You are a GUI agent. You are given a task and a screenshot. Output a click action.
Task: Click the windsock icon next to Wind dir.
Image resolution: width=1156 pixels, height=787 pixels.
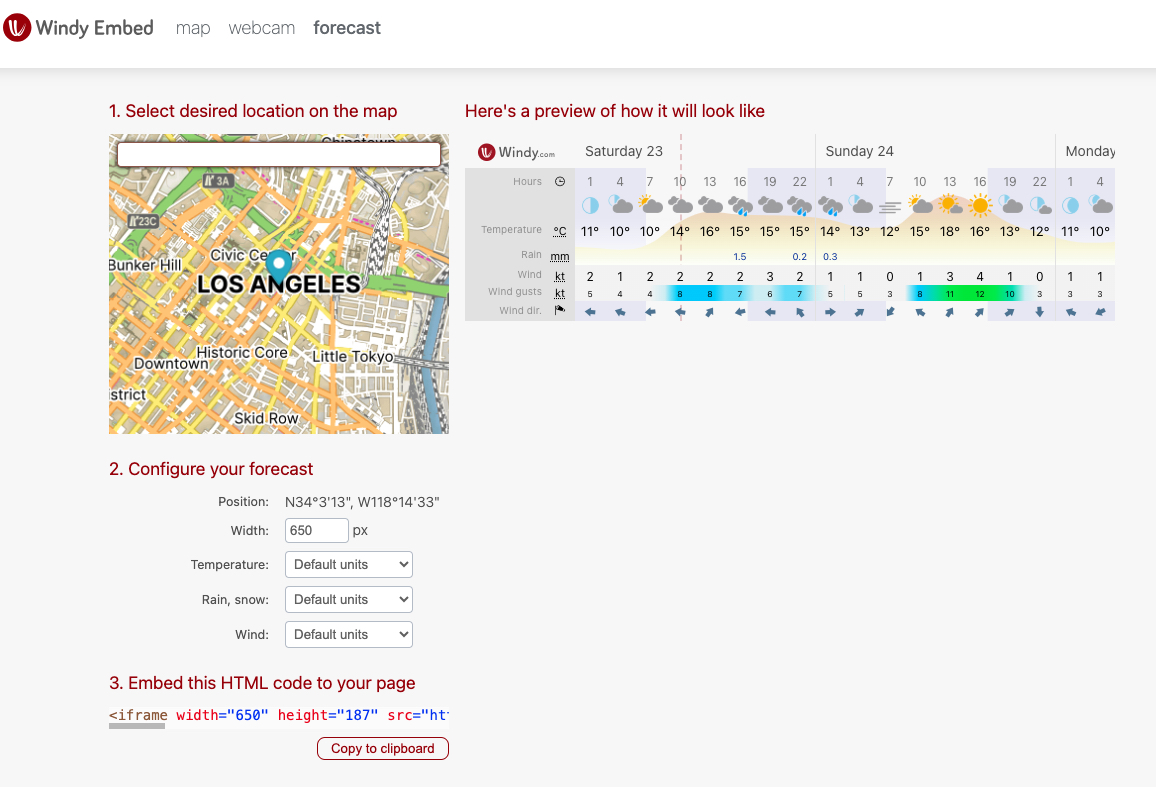(x=560, y=311)
